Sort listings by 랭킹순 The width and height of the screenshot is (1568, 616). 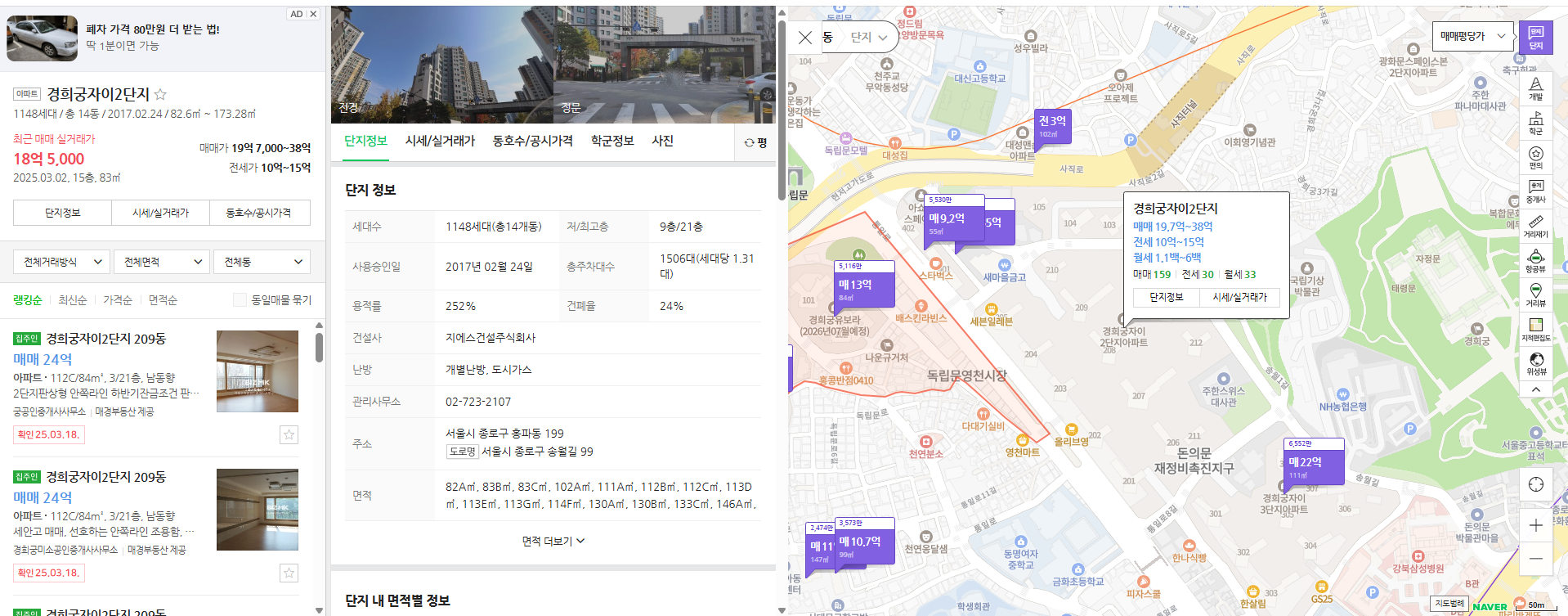click(x=27, y=300)
